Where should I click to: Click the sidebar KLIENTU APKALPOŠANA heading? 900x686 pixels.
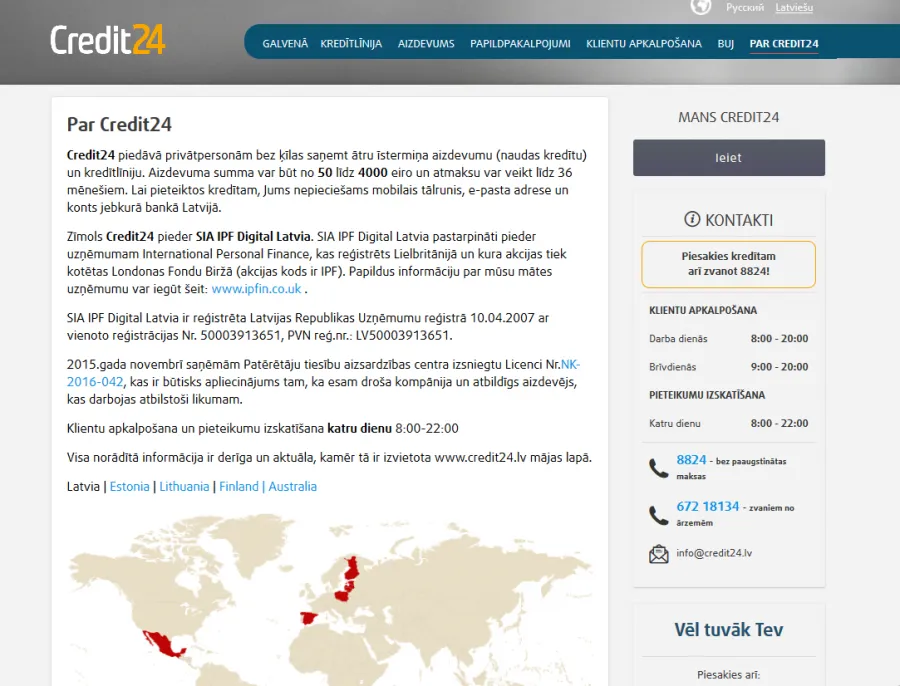(x=703, y=310)
